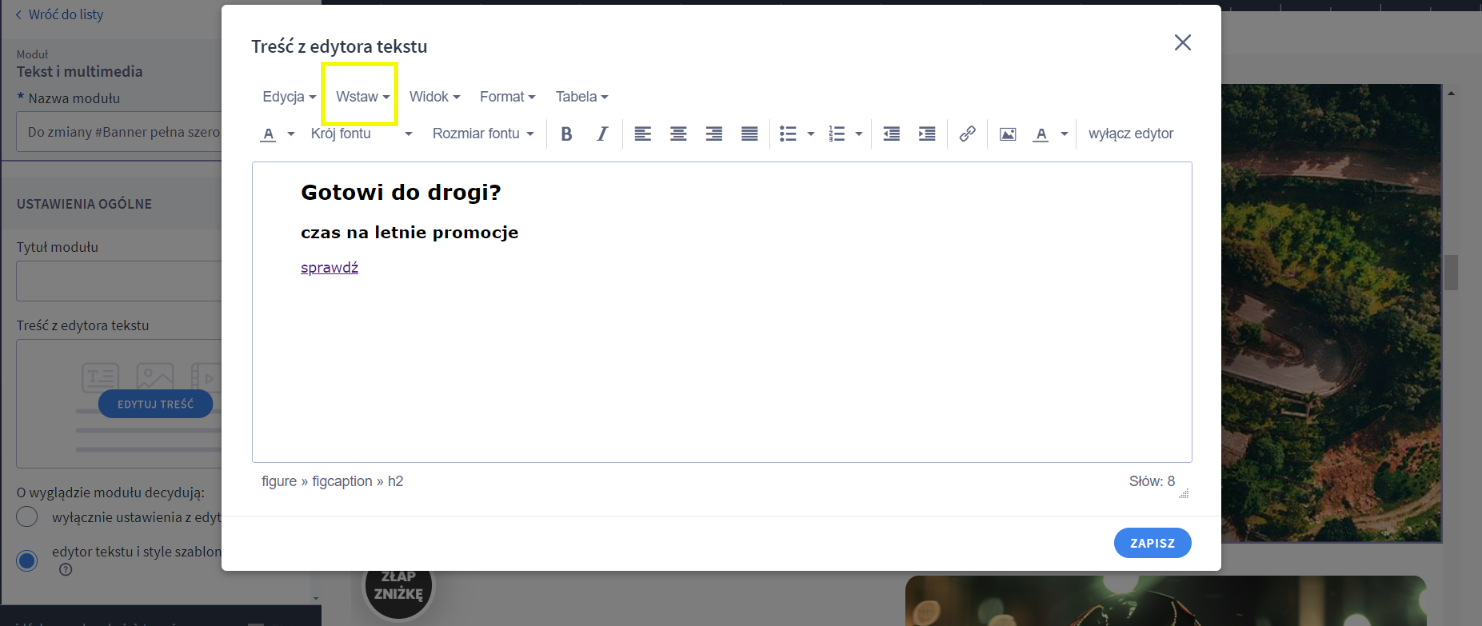Click figure in the element path
The width and height of the screenshot is (1482, 626).
click(279, 481)
